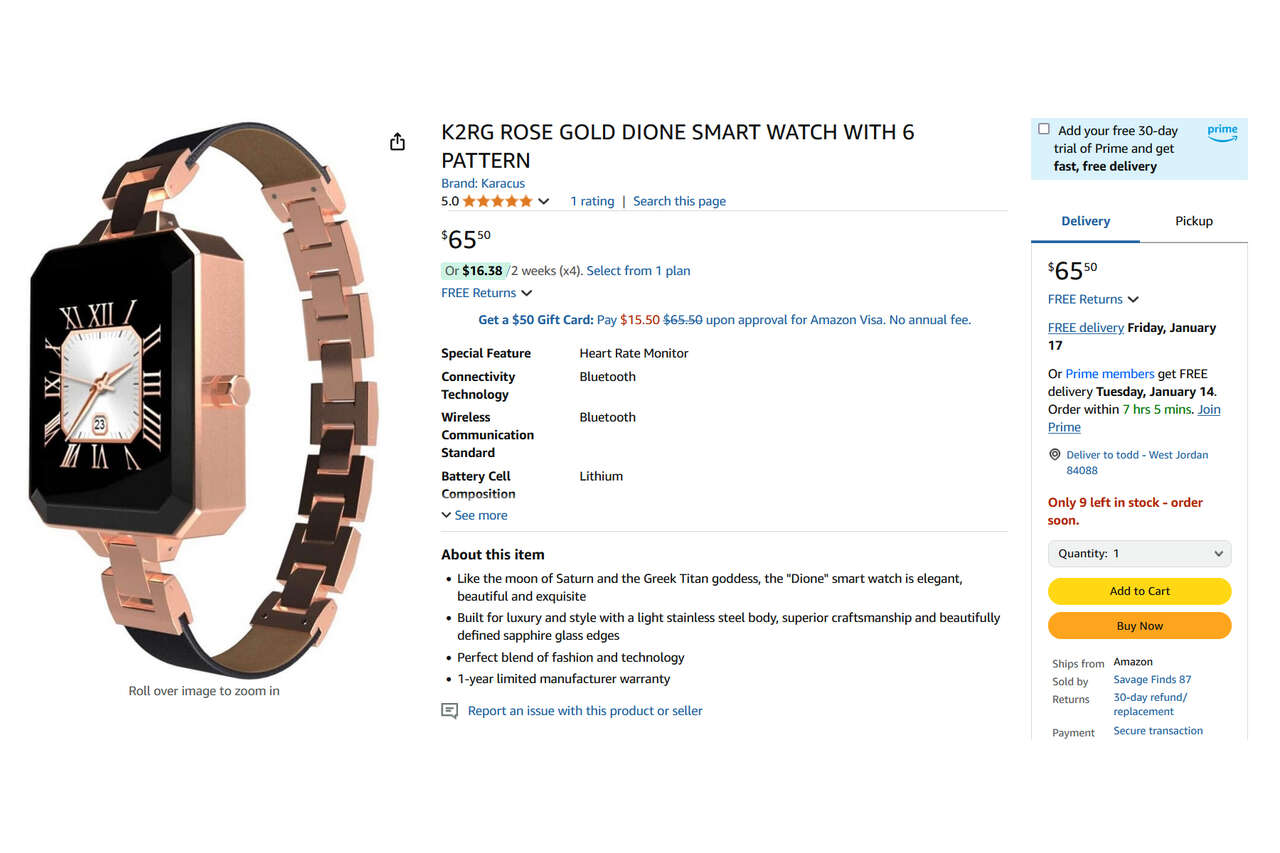Click the five-star rating stars

point(497,201)
